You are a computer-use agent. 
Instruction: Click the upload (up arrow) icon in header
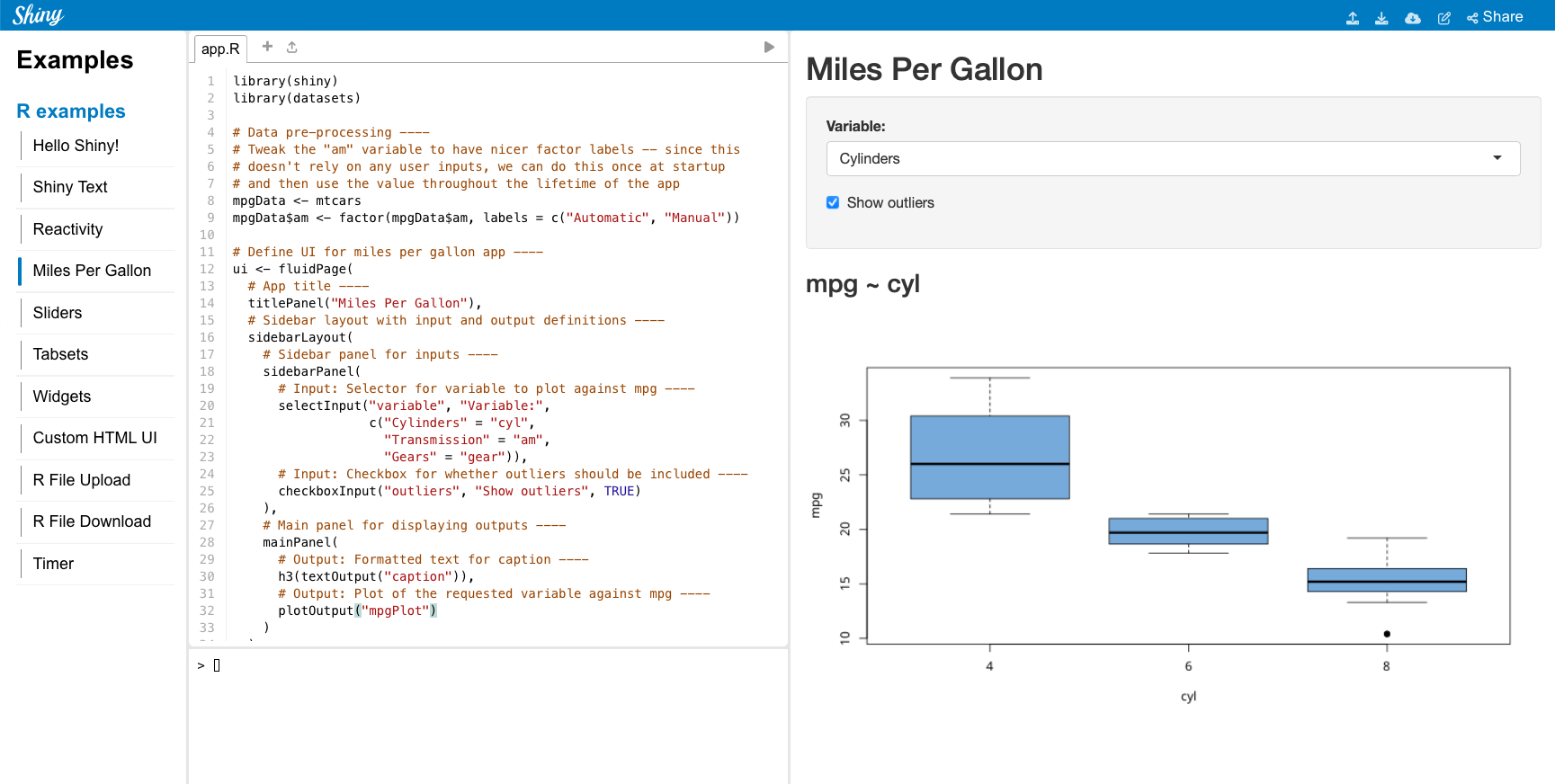(1352, 18)
